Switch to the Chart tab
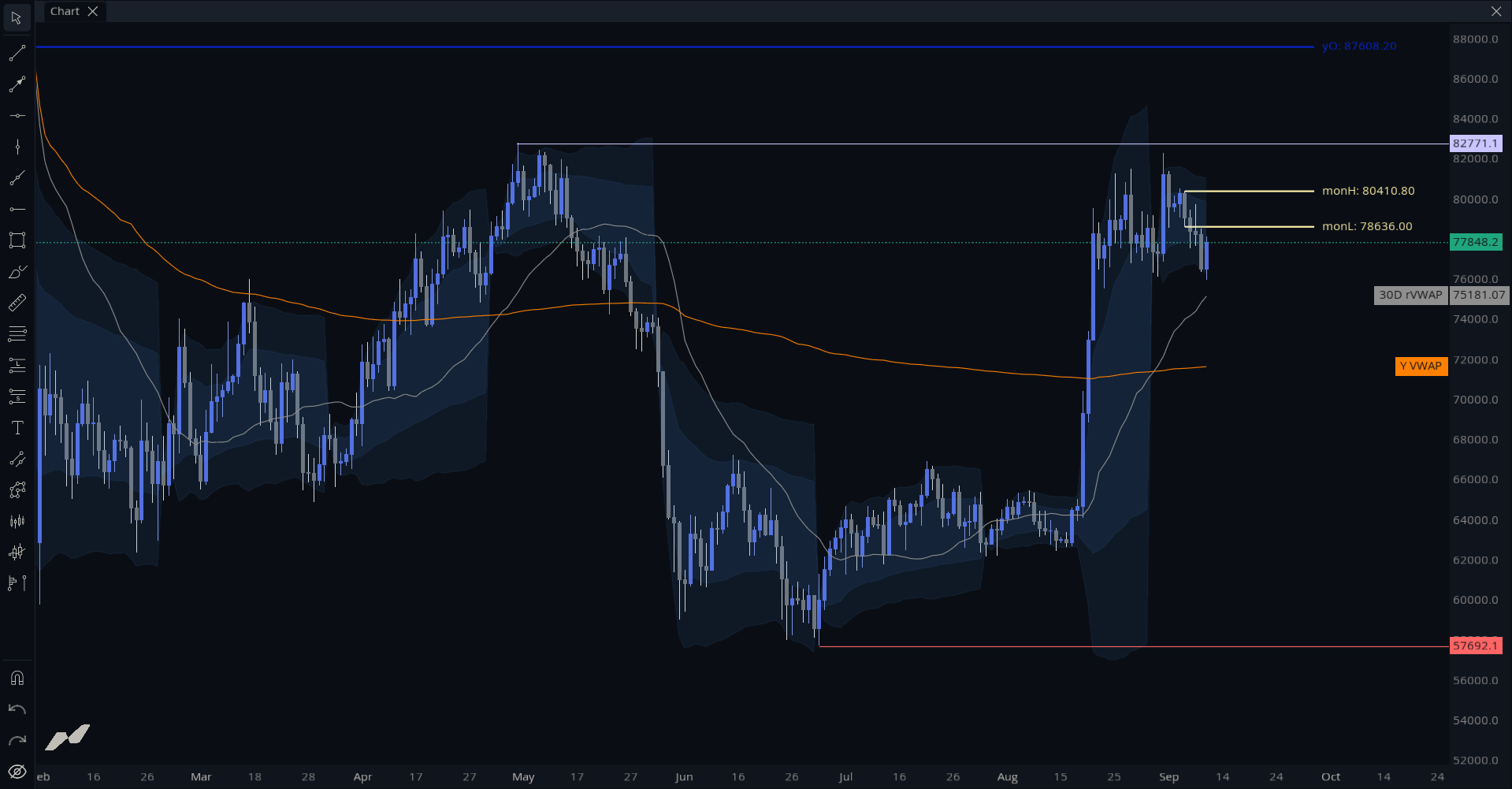Viewport: 1512px width, 789px height. 65,11
